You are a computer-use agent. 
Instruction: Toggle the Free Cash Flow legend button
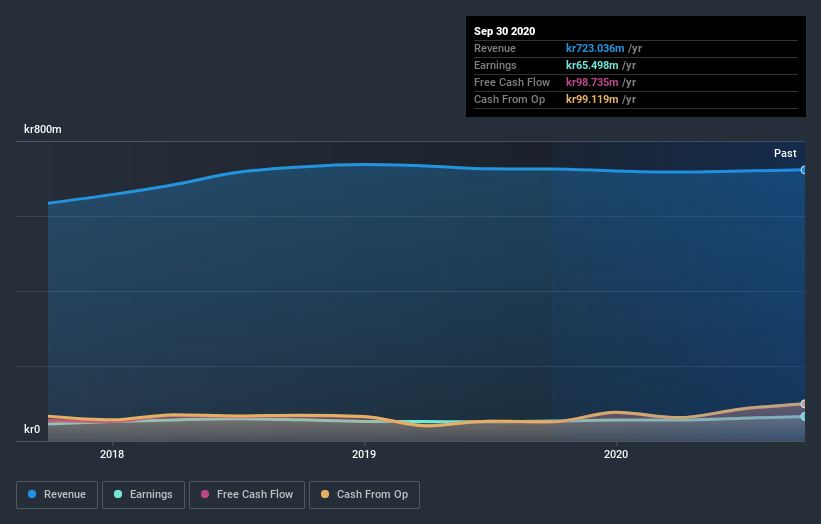pos(247,495)
